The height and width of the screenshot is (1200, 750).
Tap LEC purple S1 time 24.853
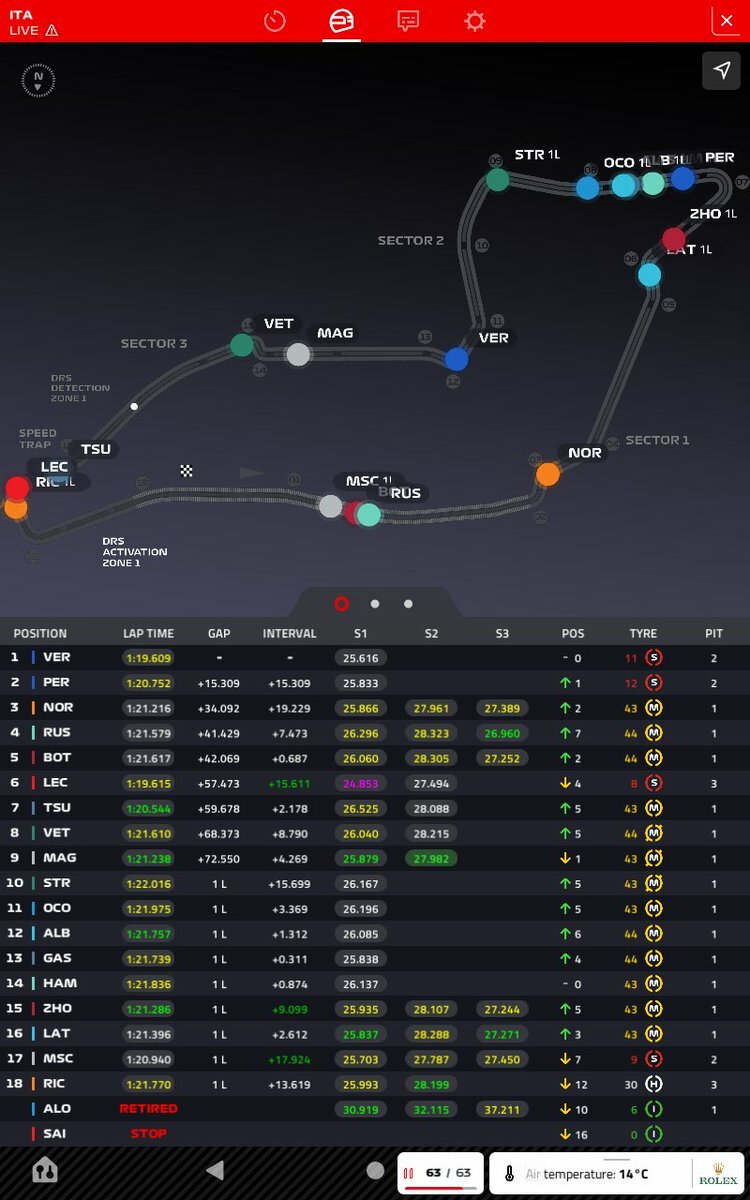click(360, 782)
